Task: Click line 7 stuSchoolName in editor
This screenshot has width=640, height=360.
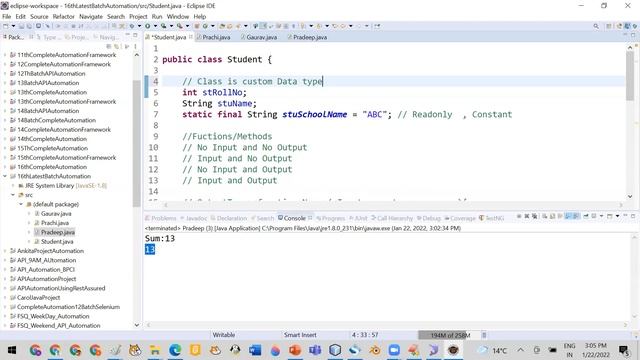Action: (x=314, y=115)
